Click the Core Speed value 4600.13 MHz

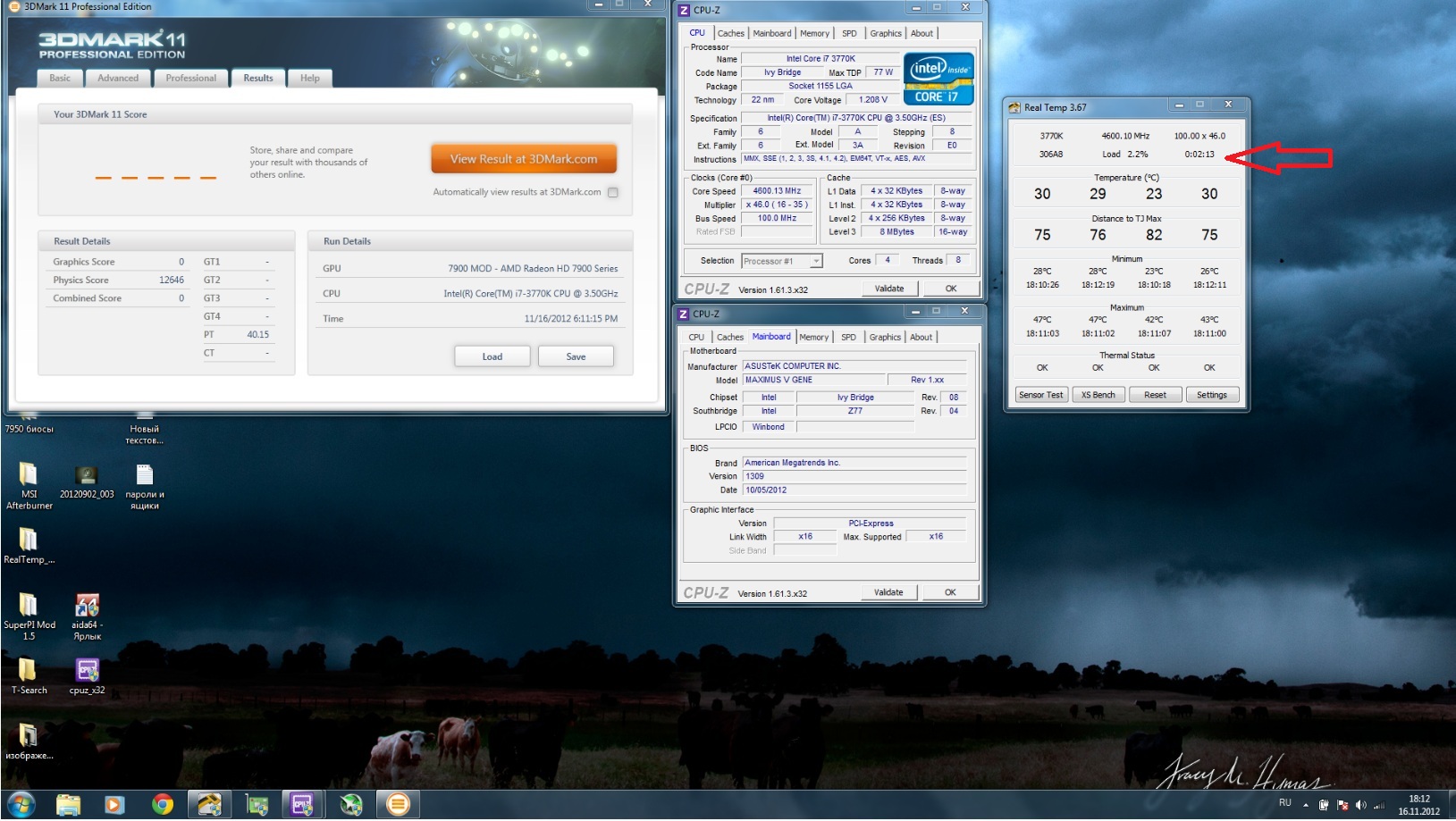(777, 191)
